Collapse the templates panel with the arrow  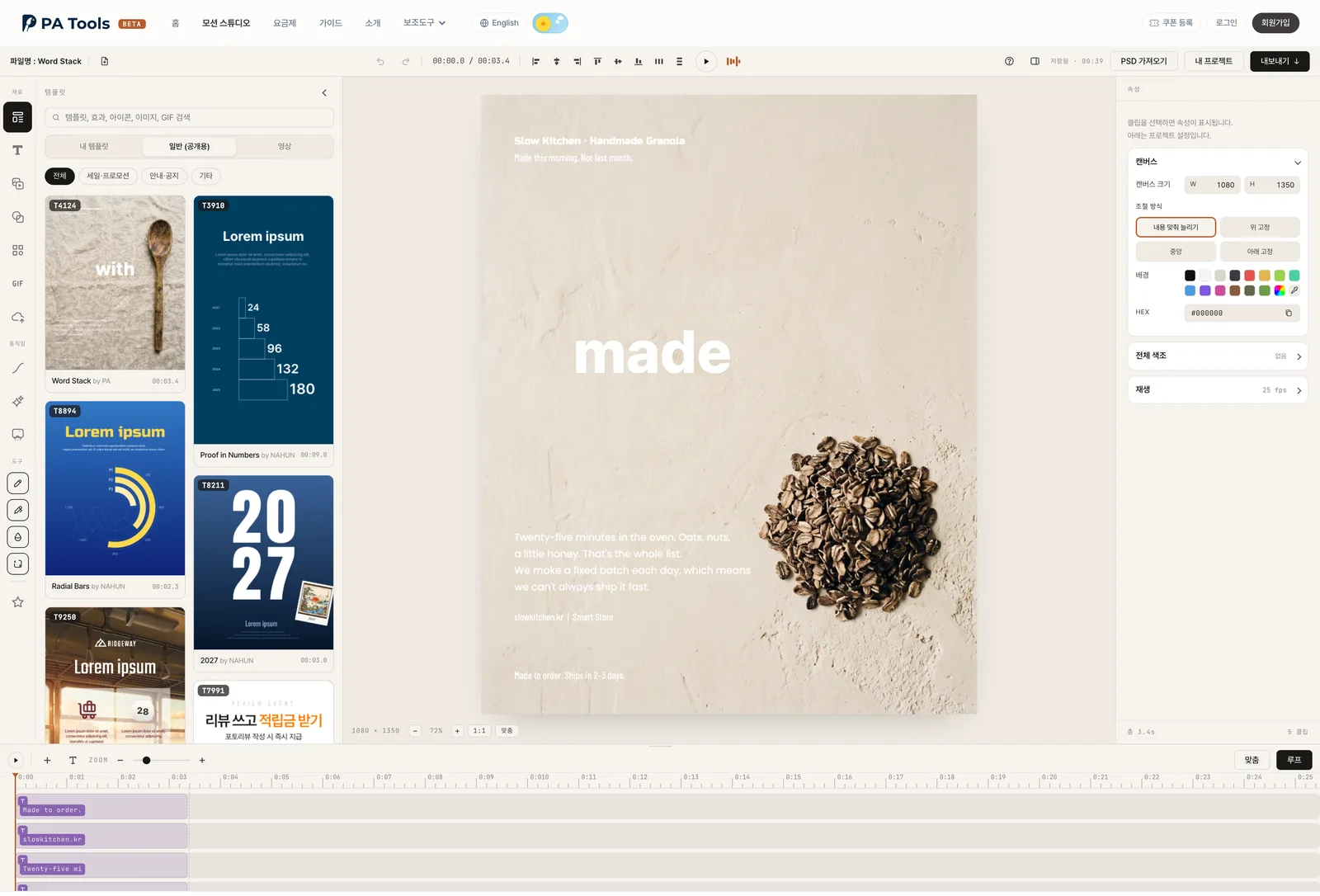coord(324,92)
